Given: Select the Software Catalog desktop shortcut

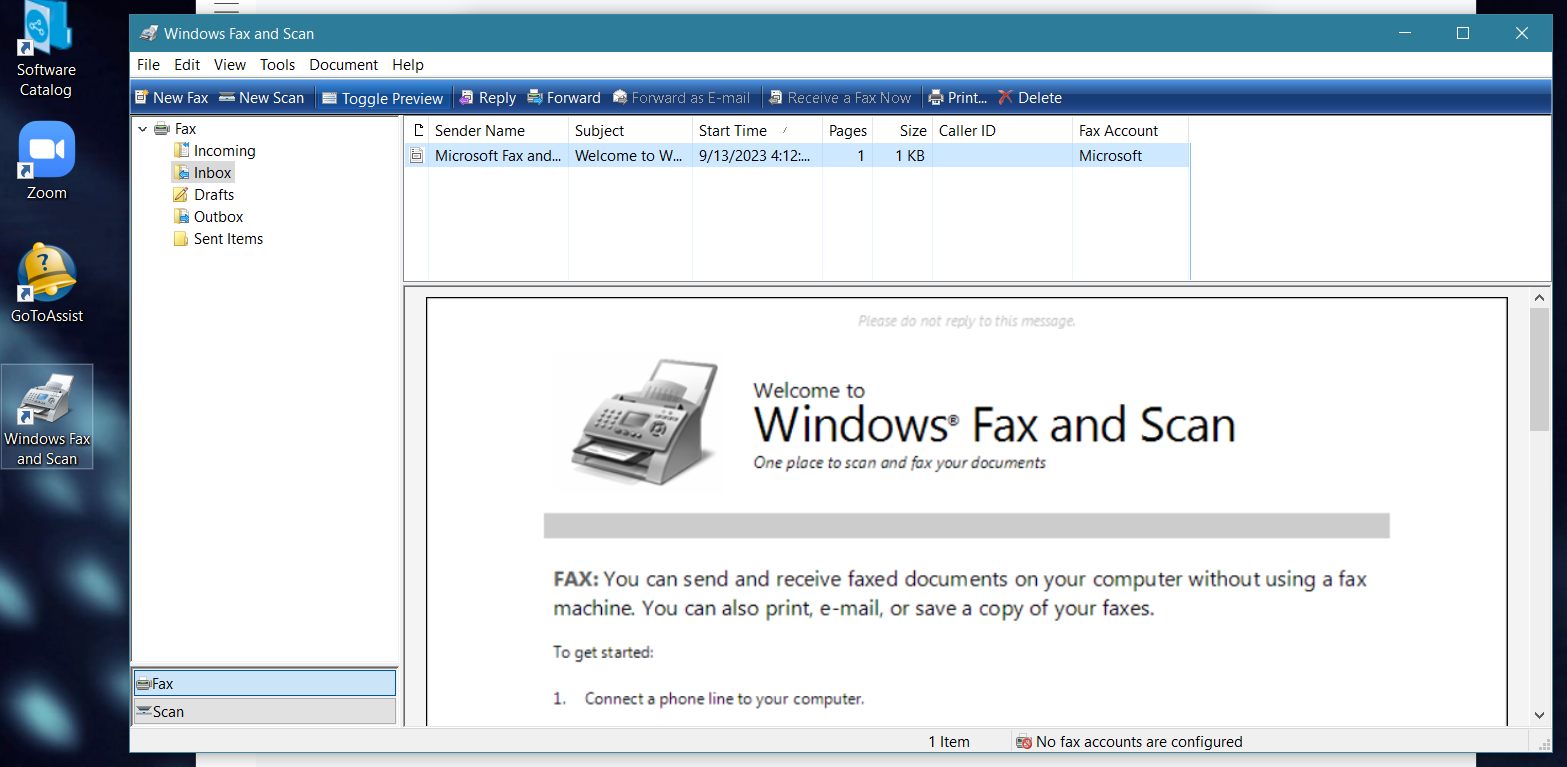Looking at the screenshot, I should tap(46, 50).
